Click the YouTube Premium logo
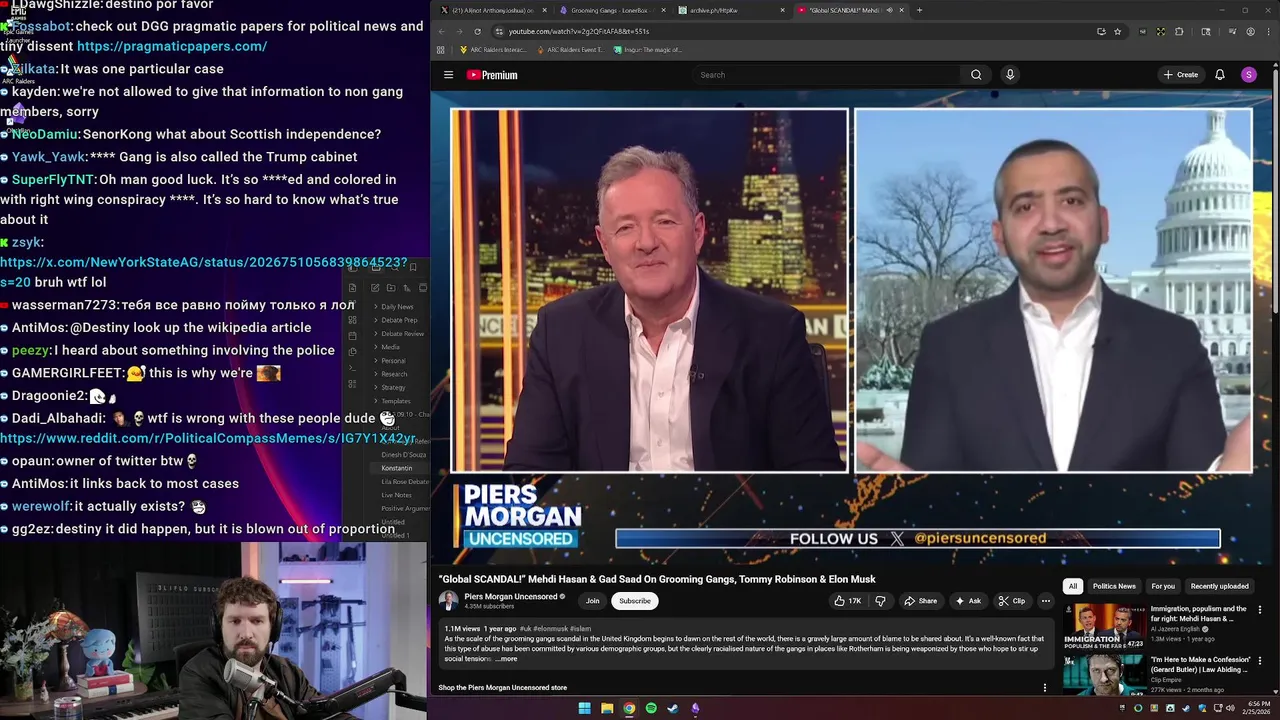This screenshot has width=1280, height=720. pos(492,75)
